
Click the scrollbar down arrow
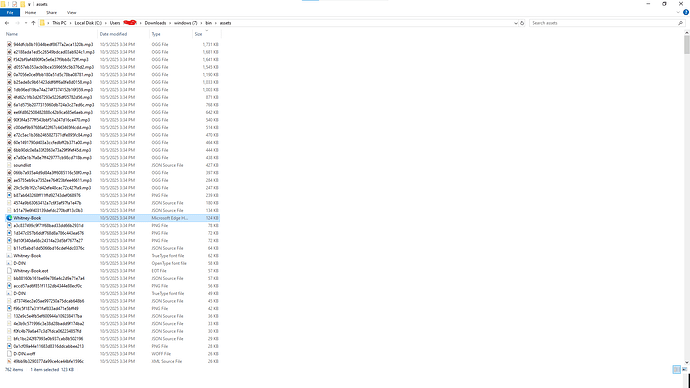(686, 362)
